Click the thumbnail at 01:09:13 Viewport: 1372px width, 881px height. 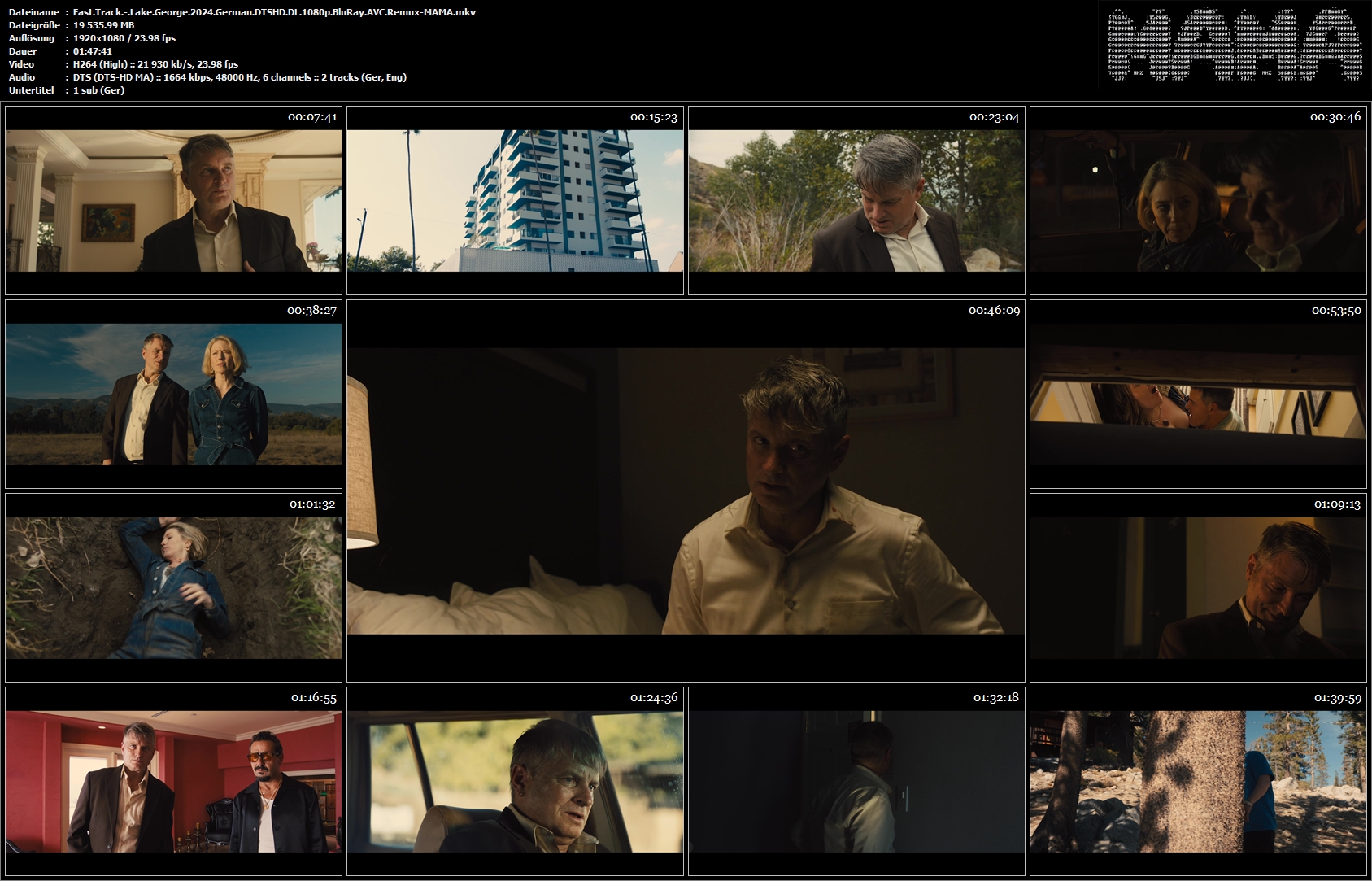pyautogui.click(x=1198, y=587)
